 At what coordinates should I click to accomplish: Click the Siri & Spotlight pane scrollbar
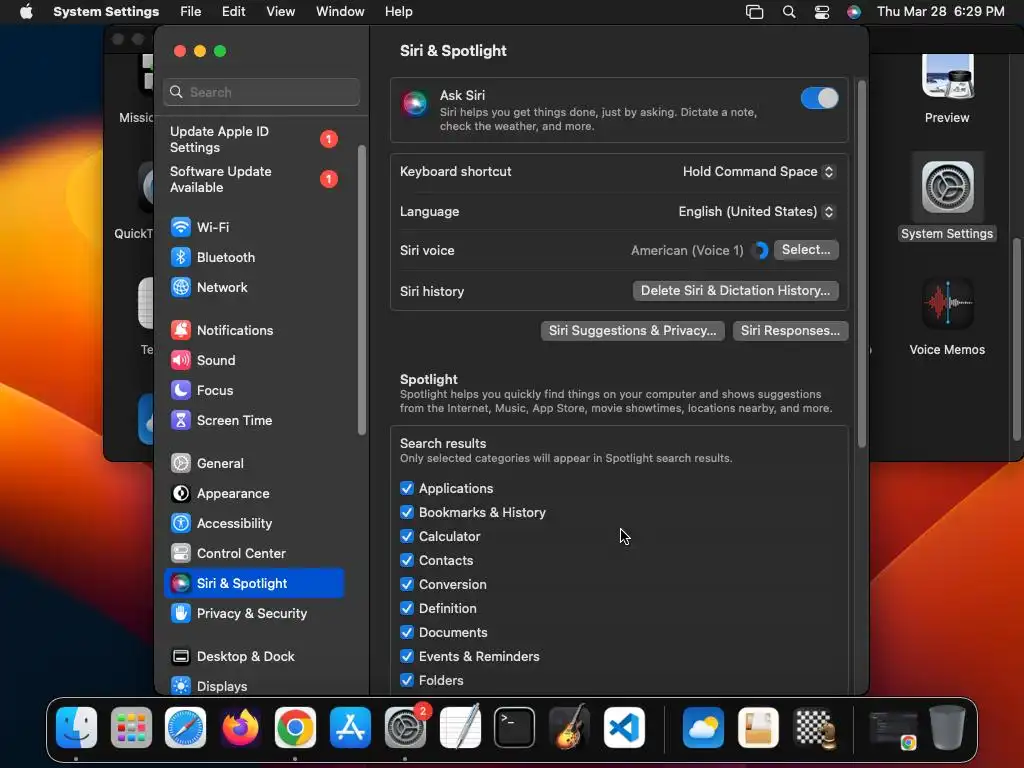(x=861, y=264)
